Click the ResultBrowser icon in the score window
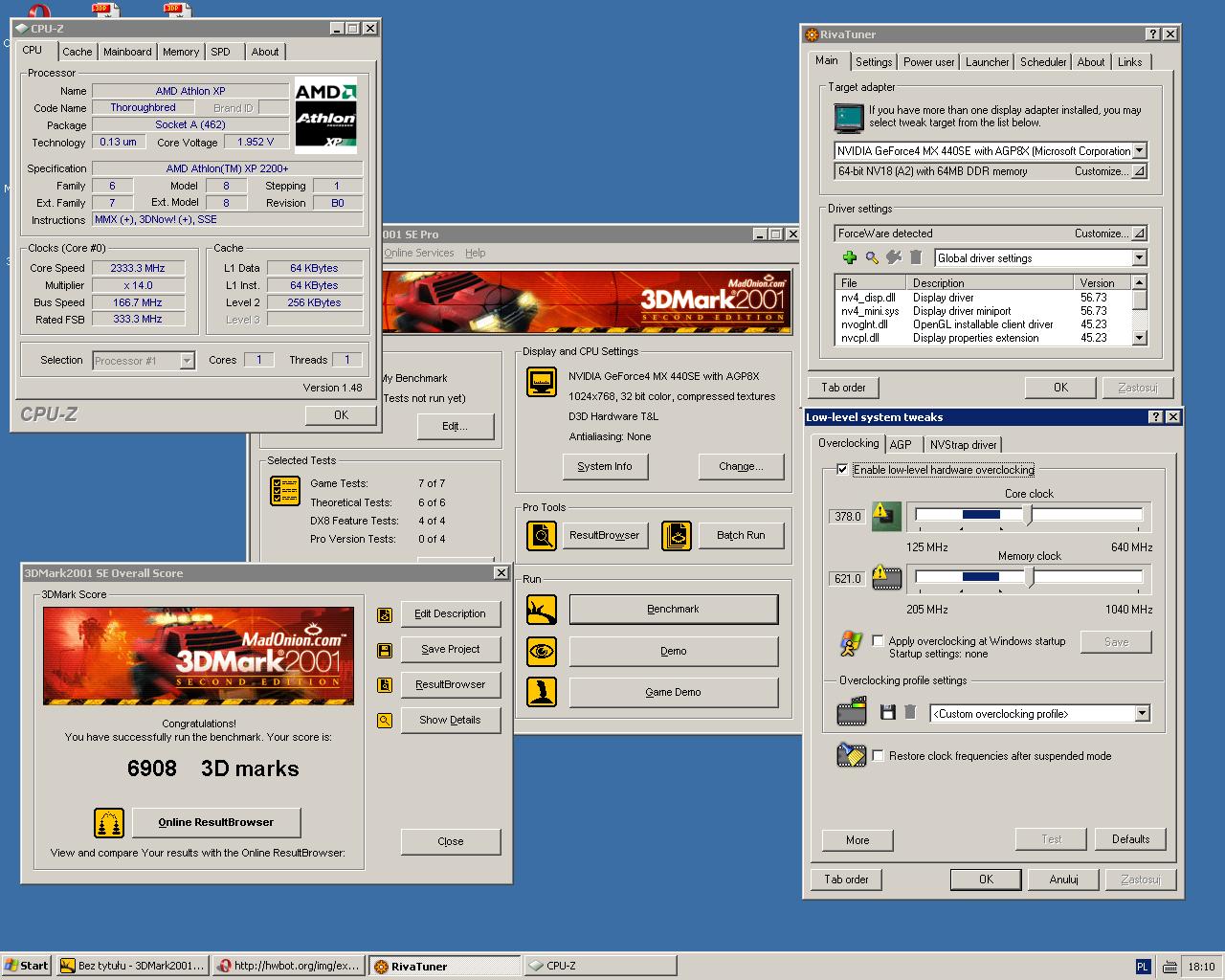1225x980 pixels. tap(385, 685)
